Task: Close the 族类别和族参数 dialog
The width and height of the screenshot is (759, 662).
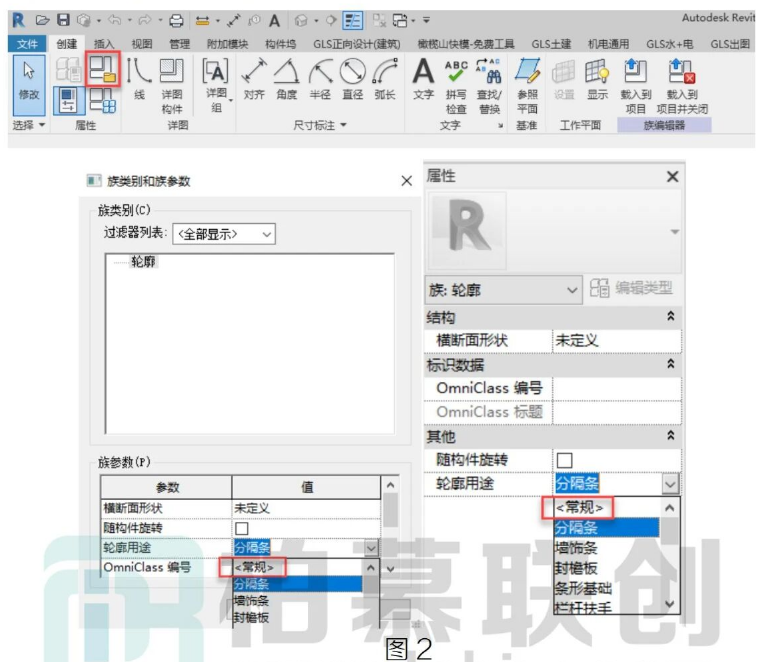Action: (407, 181)
